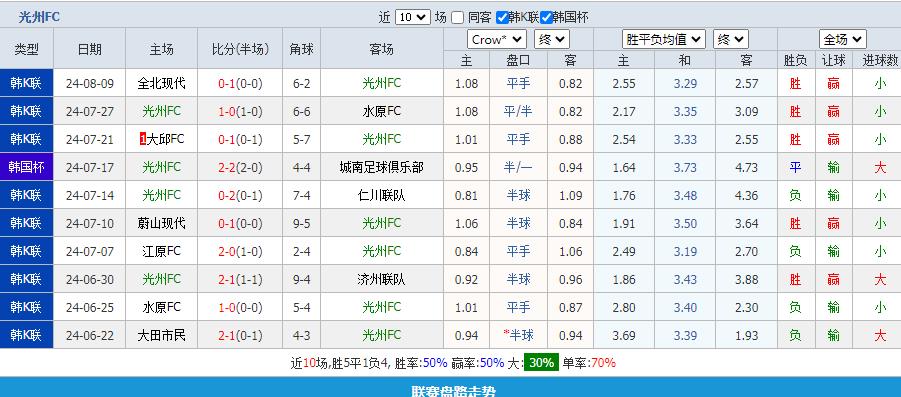The height and width of the screenshot is (397, 901).
Task: Click the 韩国杯 match type label
Action: click(x=26, y=167)
